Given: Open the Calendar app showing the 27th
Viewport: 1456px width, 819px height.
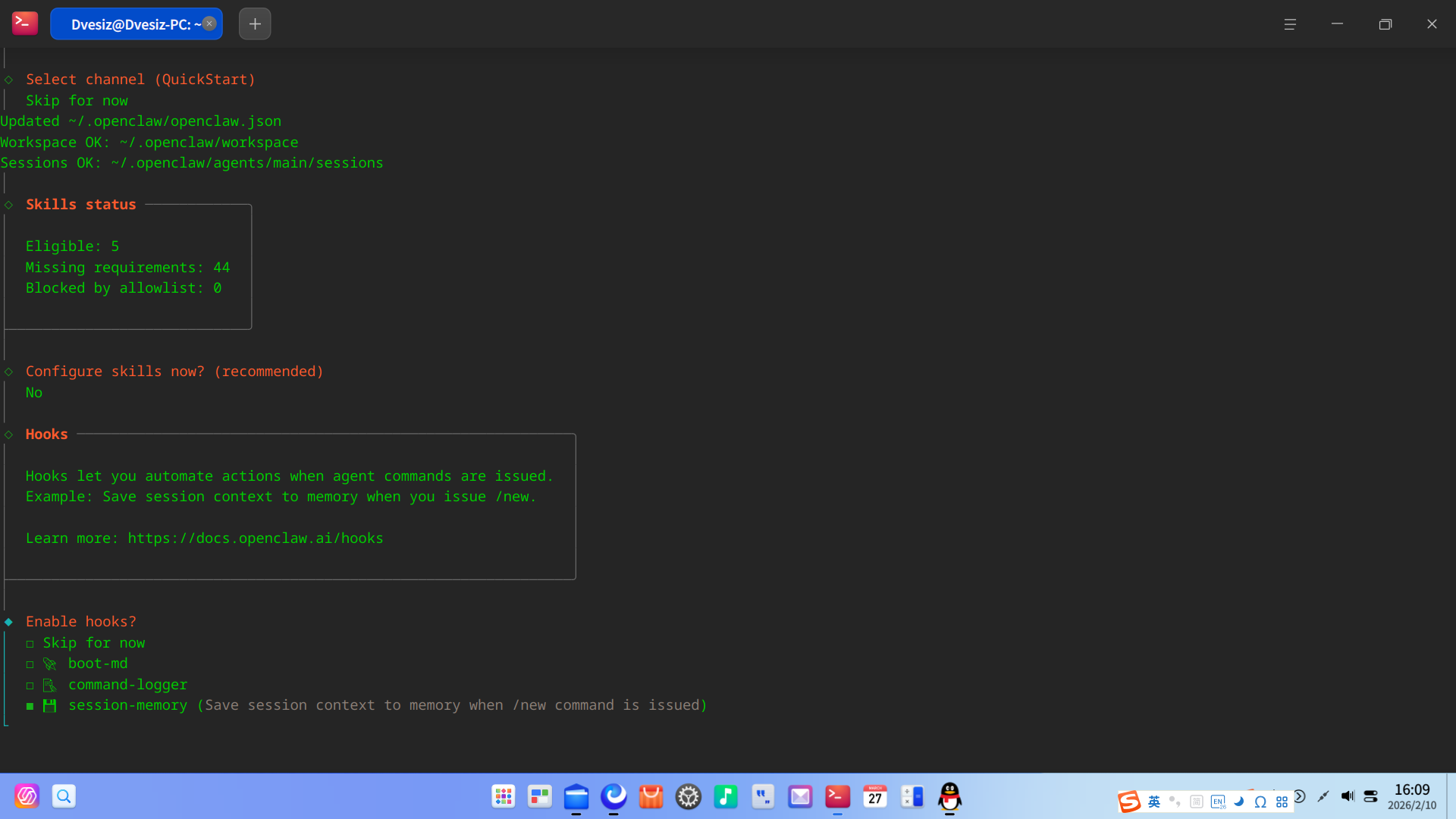Looking at the screenshot, I should pos(875,796).
